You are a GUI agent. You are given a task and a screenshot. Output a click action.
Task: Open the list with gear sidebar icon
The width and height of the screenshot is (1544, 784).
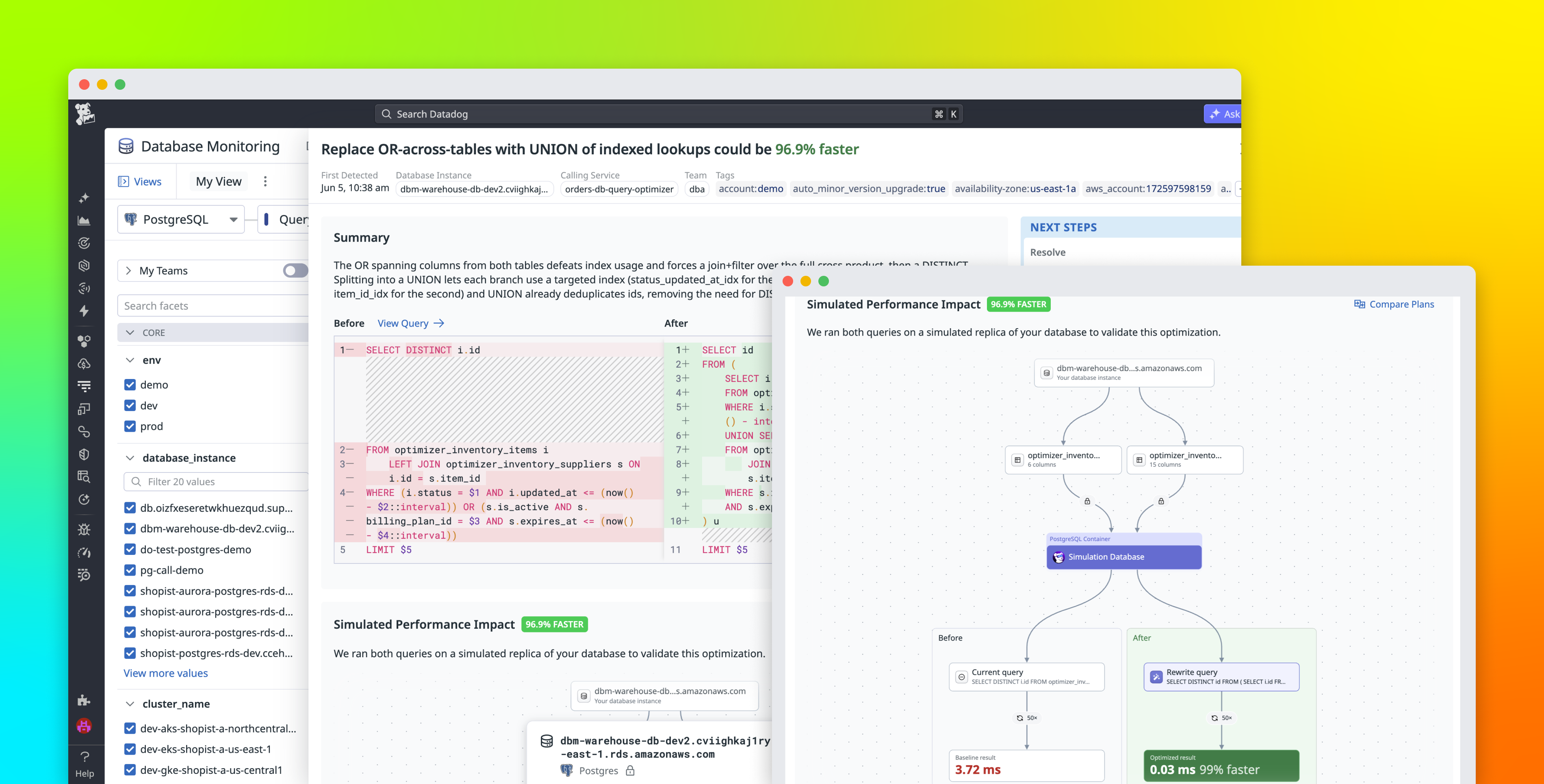pos(85,576)
